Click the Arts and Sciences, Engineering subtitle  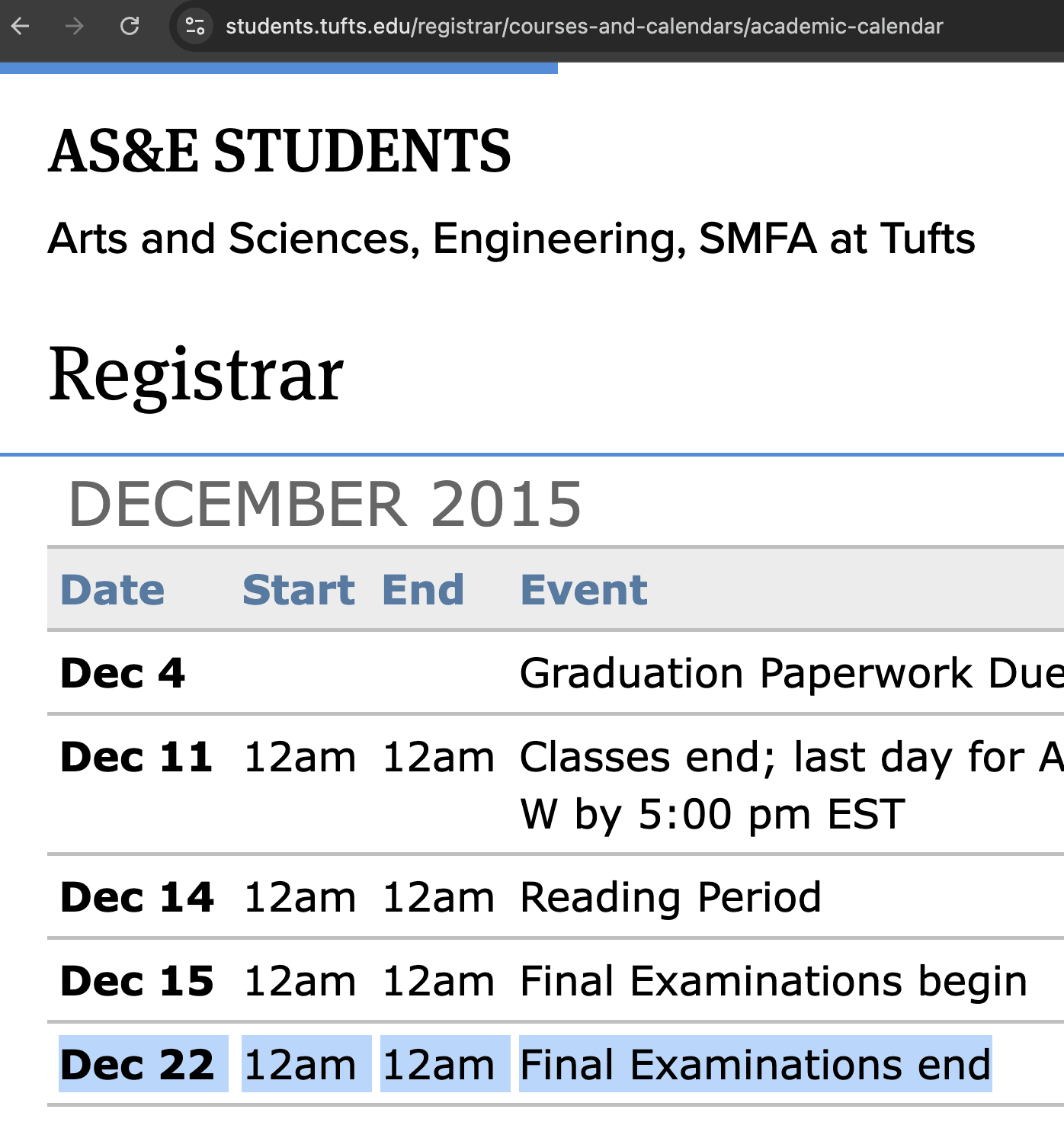pyautogui.click(x=511, y=239)
